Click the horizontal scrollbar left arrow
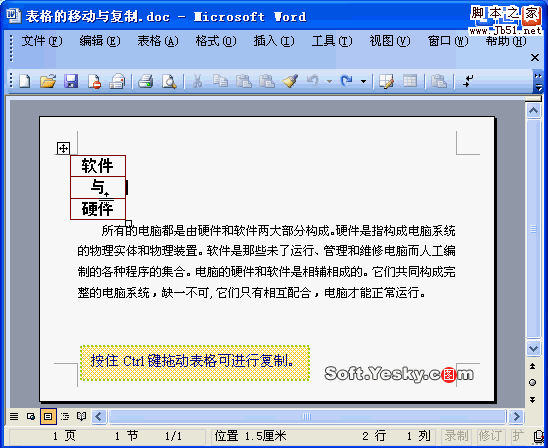This screenshot has width=548, height=448. (x=99, y=417)
